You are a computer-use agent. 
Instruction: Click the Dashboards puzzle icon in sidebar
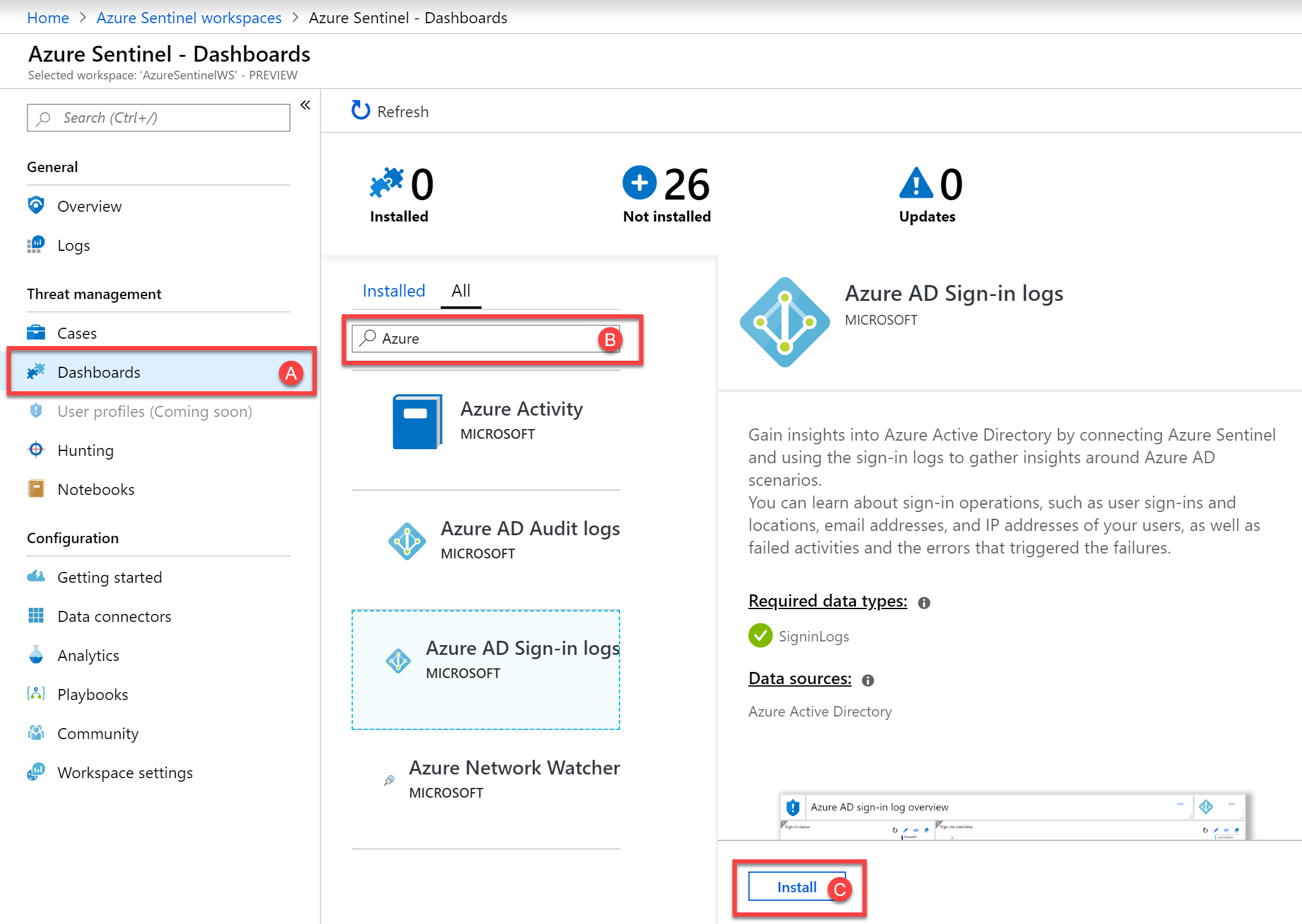[36, 371]
